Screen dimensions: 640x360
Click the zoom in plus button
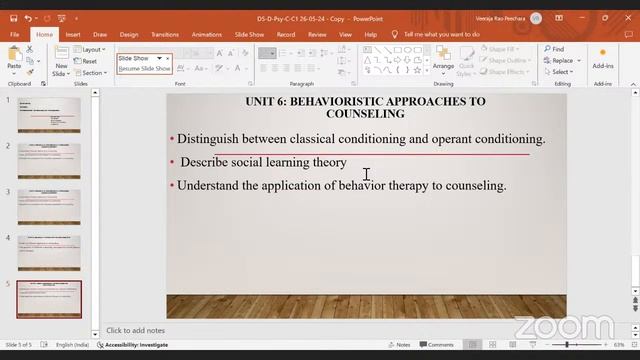pos(605,345)
